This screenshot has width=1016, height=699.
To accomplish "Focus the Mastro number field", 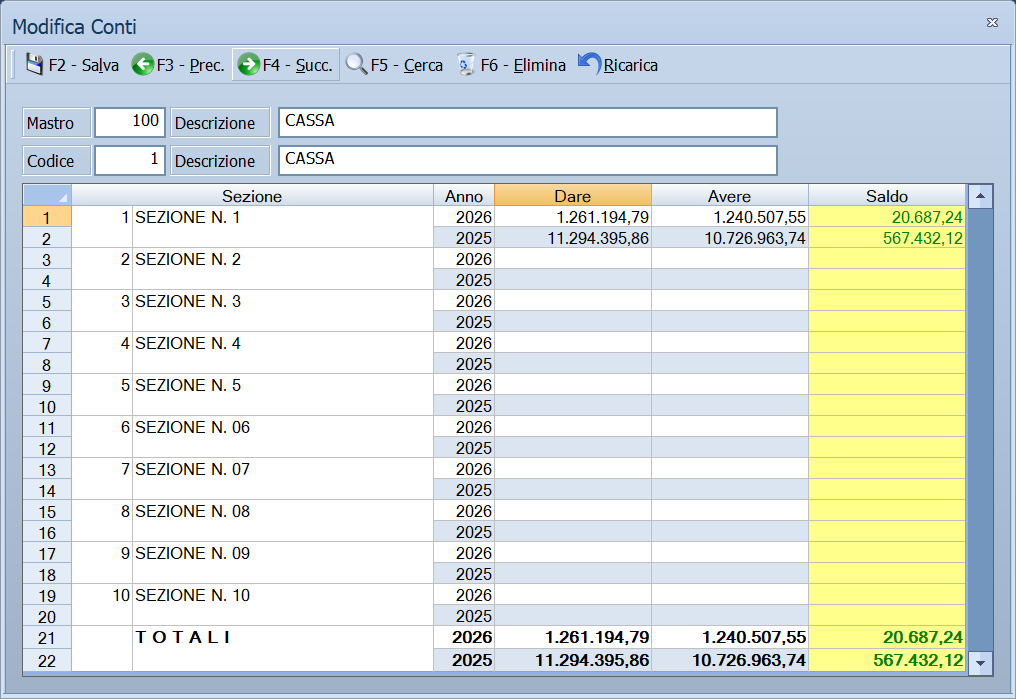I will coord(130,122).
